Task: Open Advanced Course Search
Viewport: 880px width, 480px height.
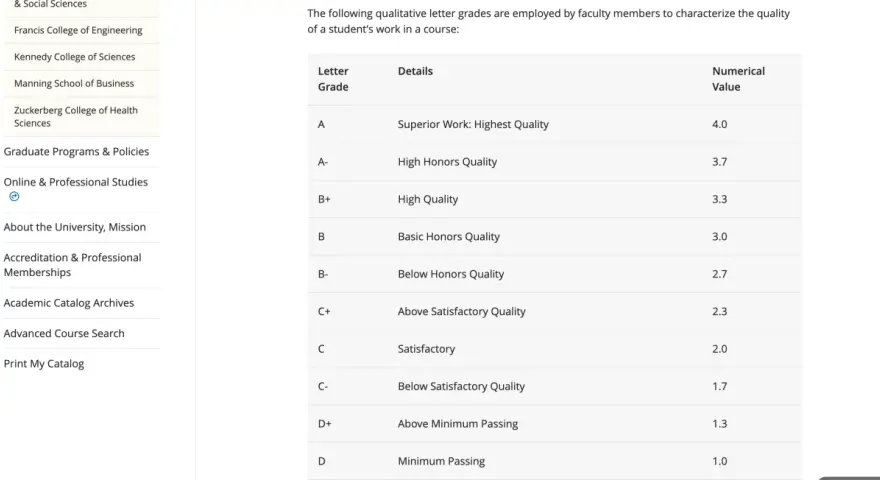Action: [x=64, y=333]
